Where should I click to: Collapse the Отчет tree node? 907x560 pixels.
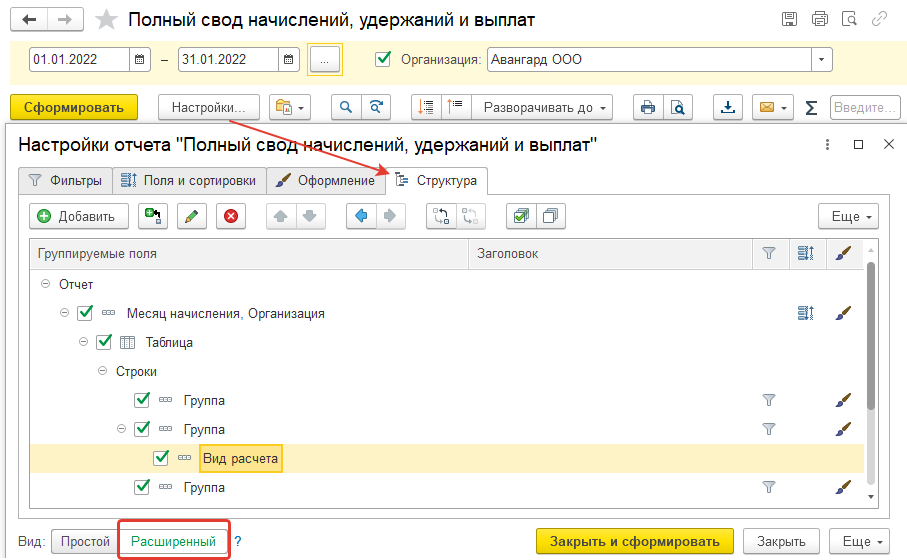(x=45, y=285)
